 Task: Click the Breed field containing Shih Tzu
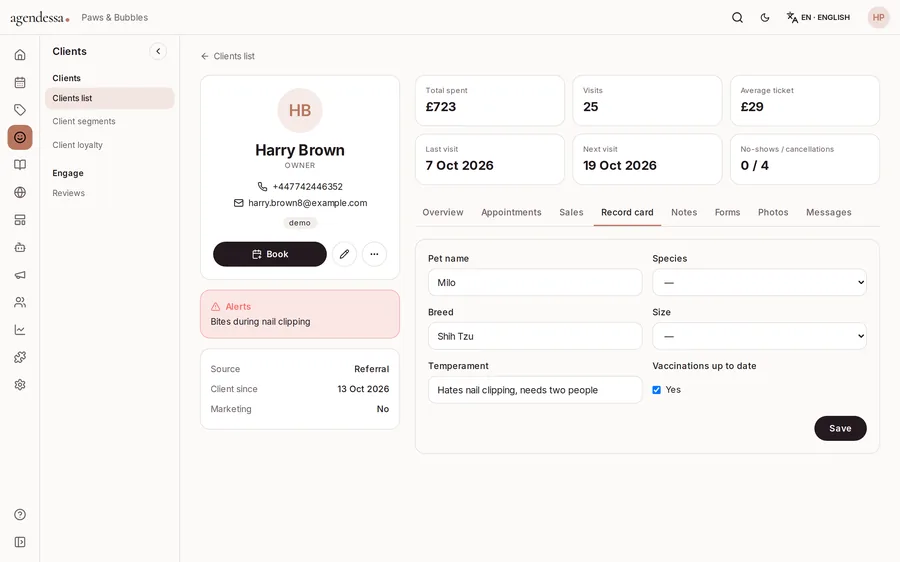[x=535, y=336]
